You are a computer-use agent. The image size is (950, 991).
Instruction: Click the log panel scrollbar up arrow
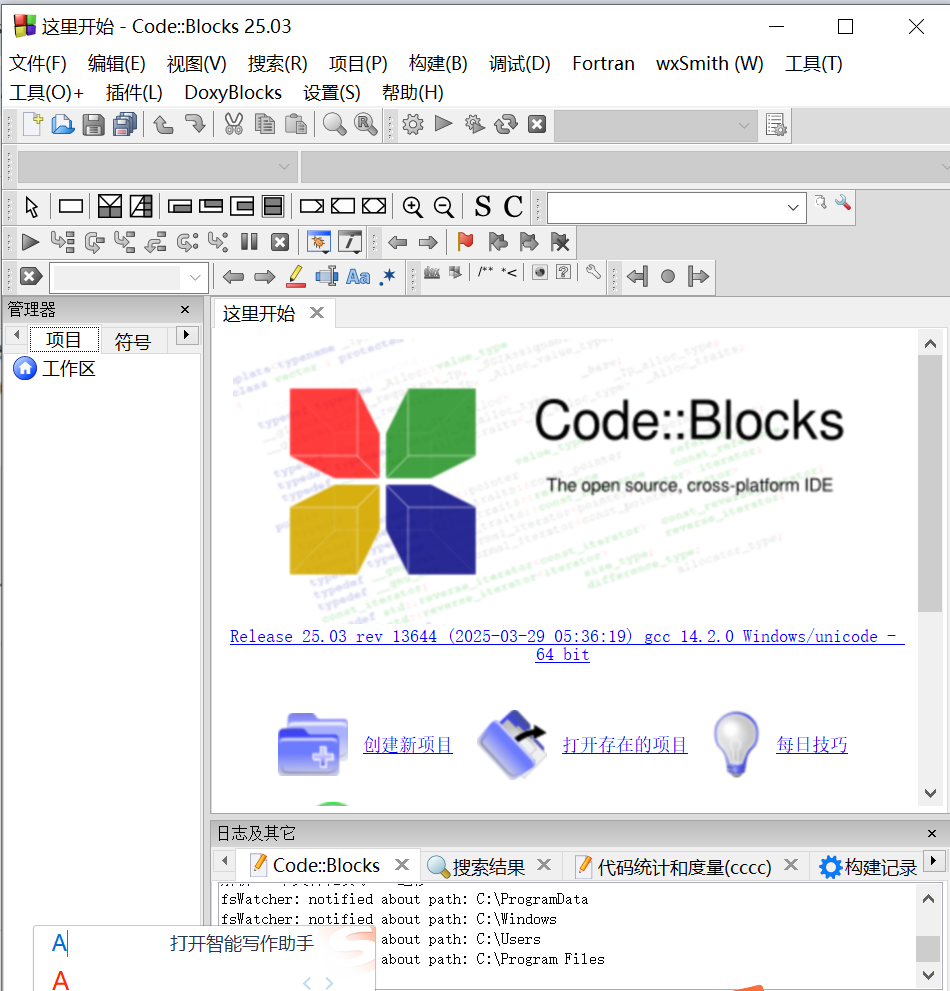pyautogui.click(x=928, y=899)
